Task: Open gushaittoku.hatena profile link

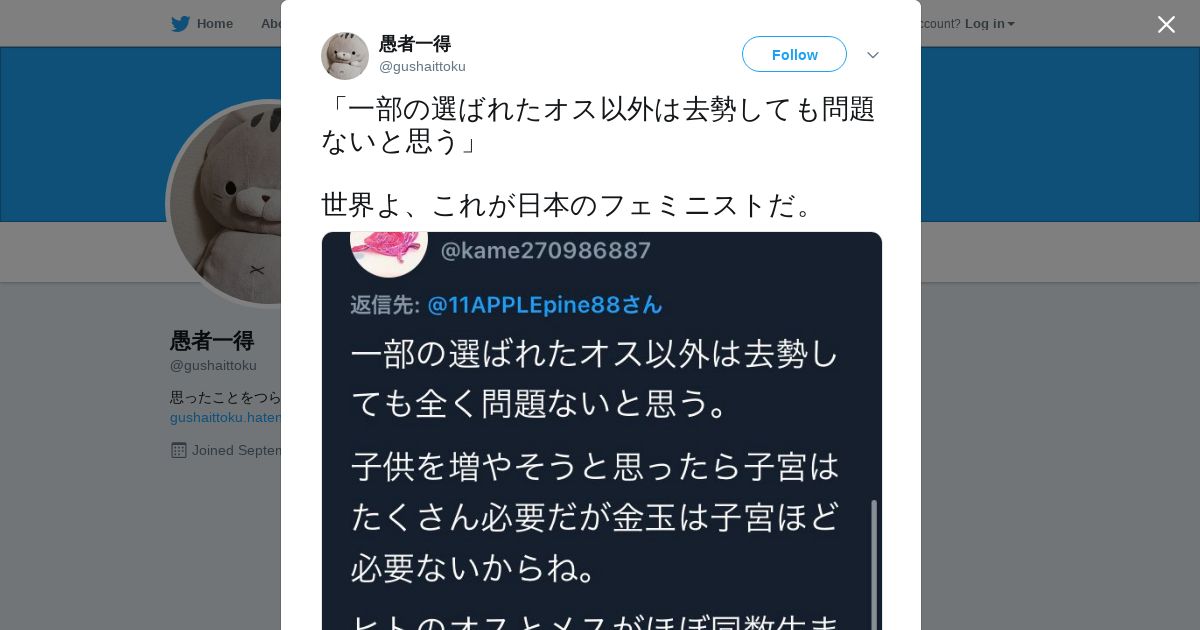Action: [226, 418]
